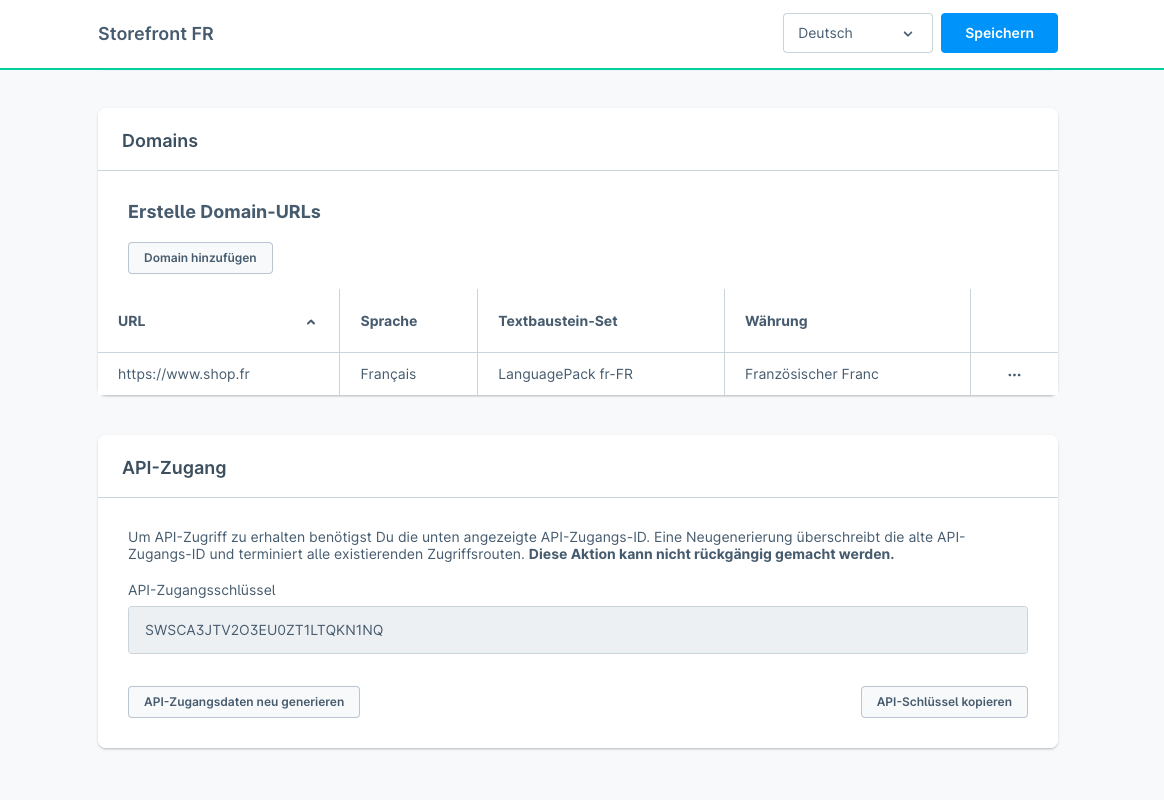Click the Français language cell
The image size is (1164, 800).
click(x=388, y=374)
